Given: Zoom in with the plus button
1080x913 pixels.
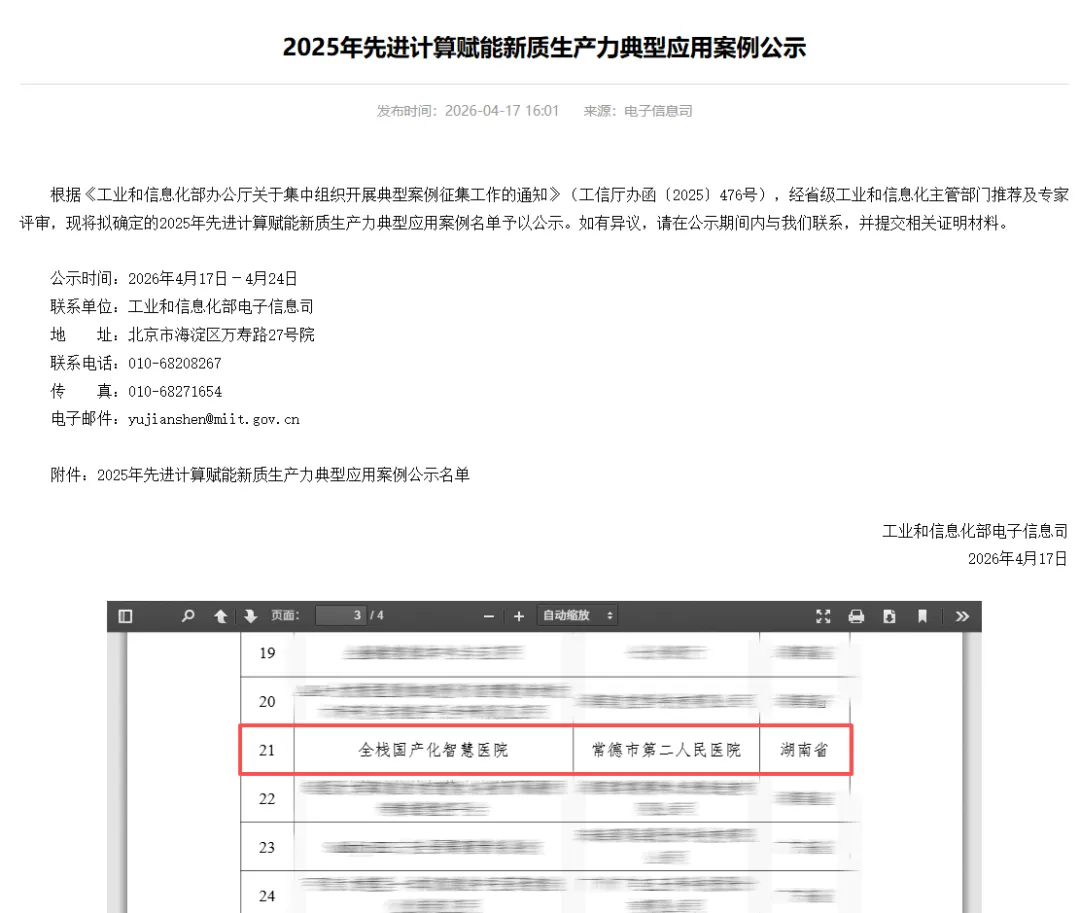Looking at the screenshot, I should pos(519,616).
